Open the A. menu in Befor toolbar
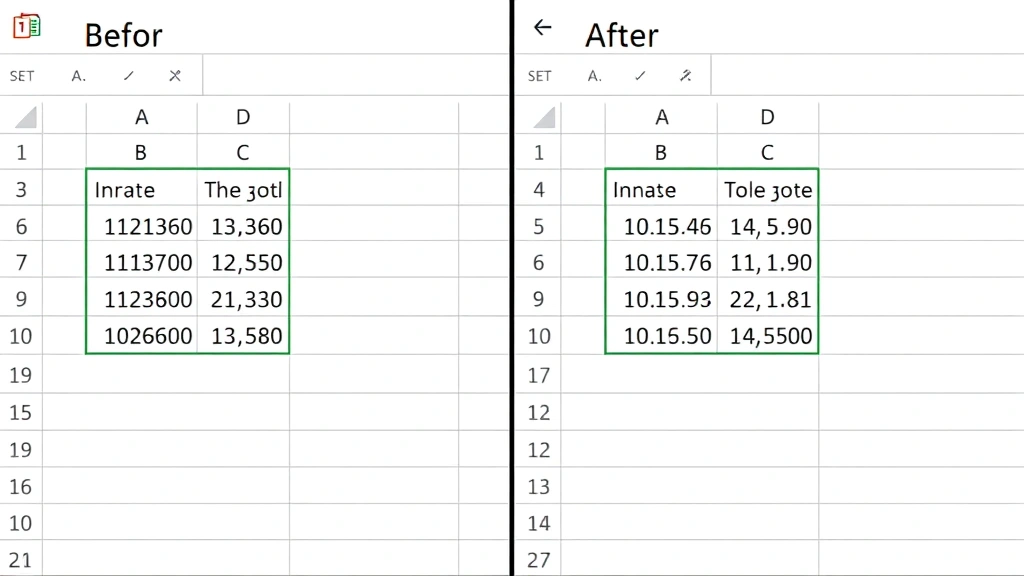 79,76
